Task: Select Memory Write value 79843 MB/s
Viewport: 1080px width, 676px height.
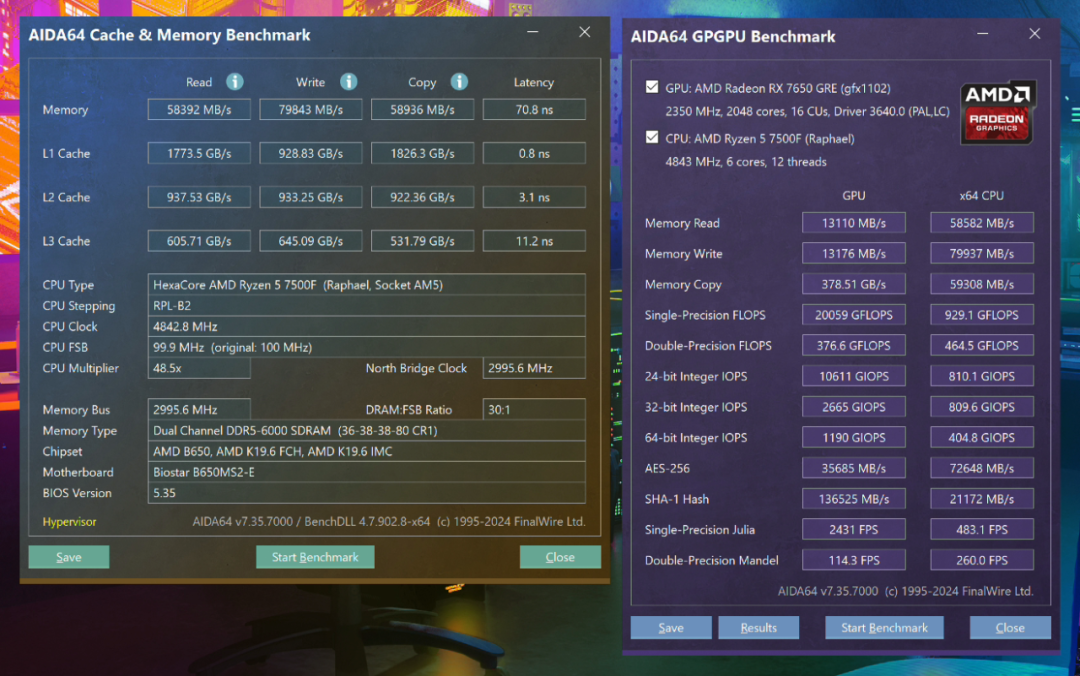Action: pyautogui.click(x=311, y=110)
